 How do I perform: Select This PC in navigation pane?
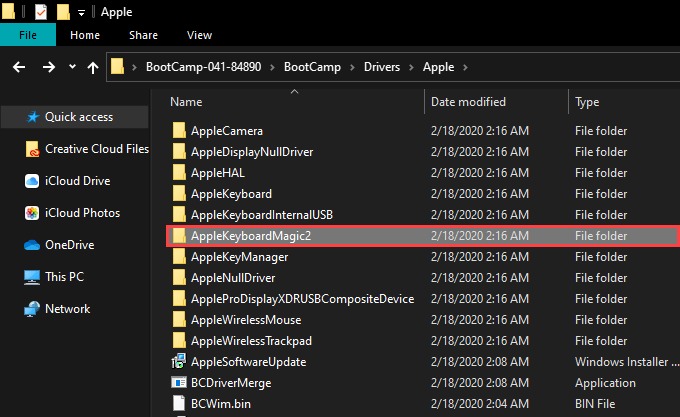65,276
